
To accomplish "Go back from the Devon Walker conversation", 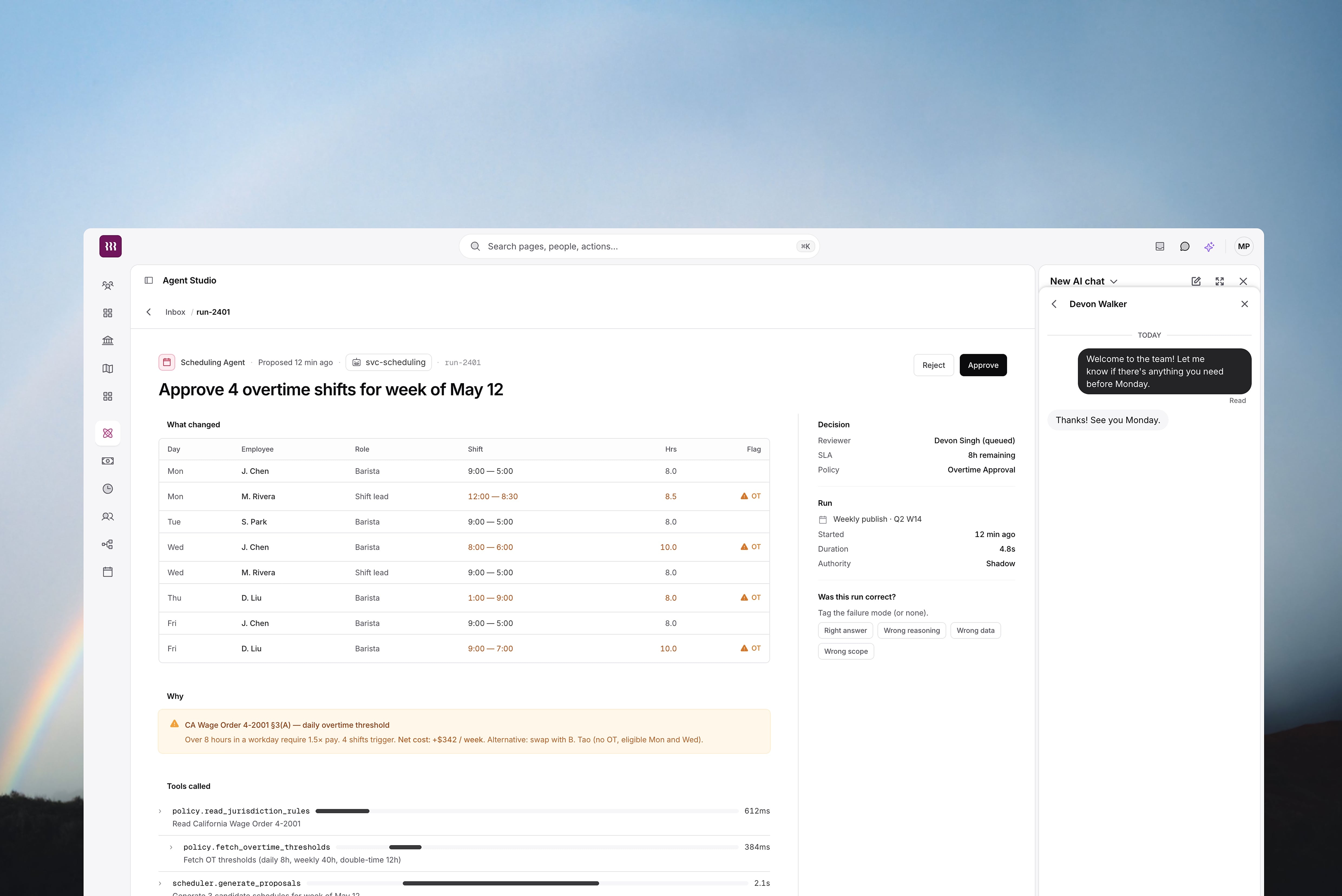I will point(1055,304).
